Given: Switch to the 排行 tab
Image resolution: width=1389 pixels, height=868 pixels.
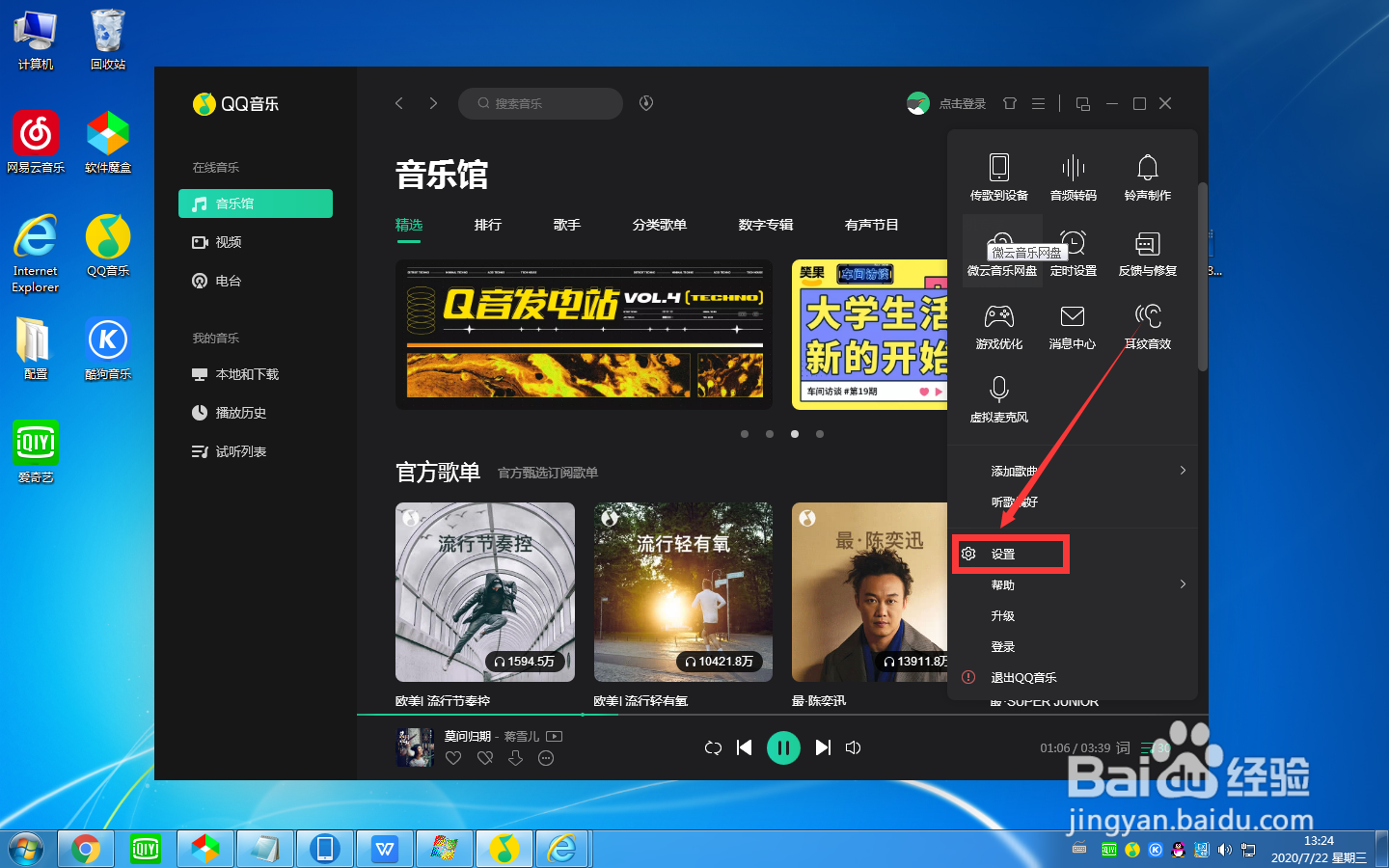Looking at the screenshot, I should tap(488, 225).
